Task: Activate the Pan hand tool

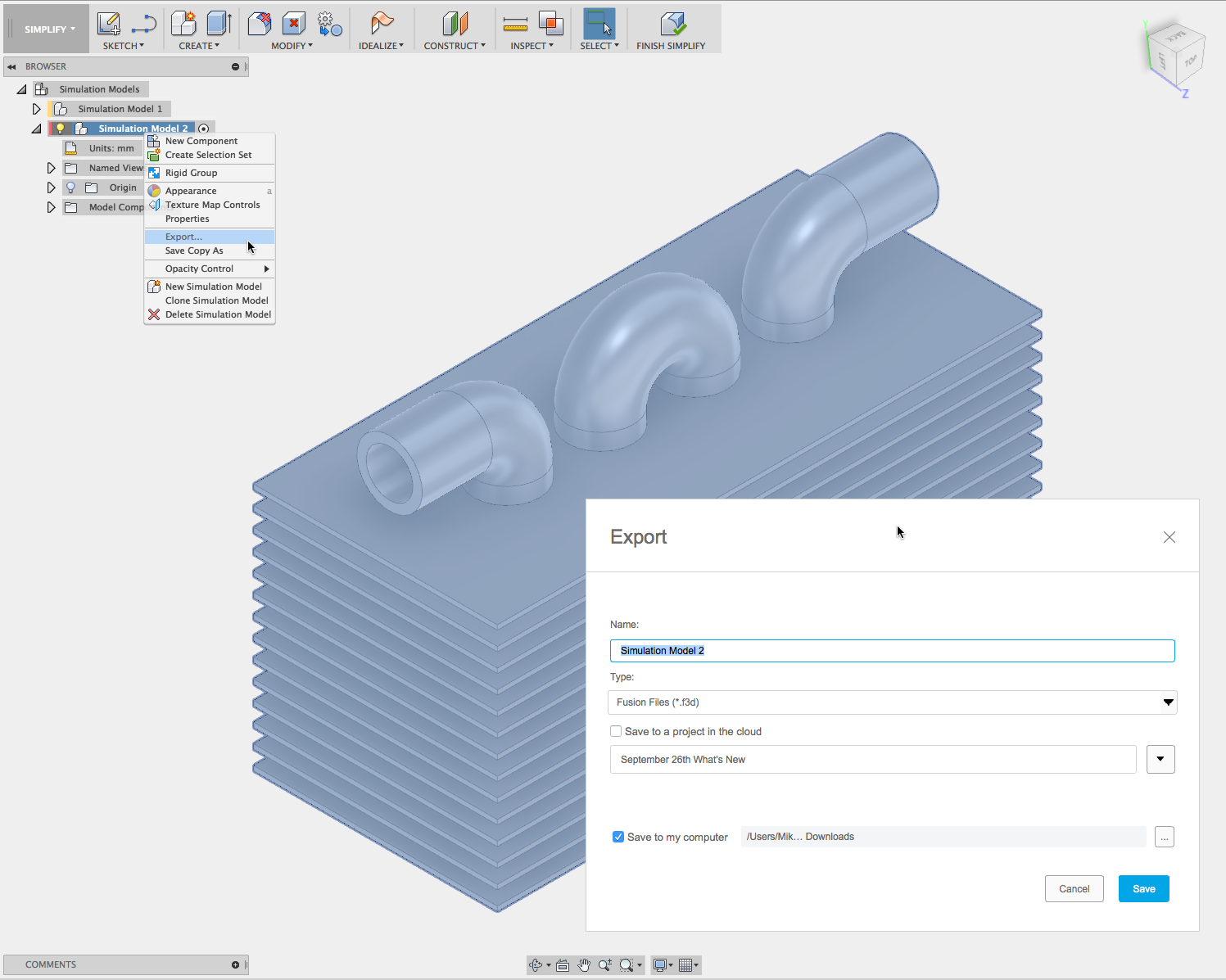Action: (x=584, y=965)
